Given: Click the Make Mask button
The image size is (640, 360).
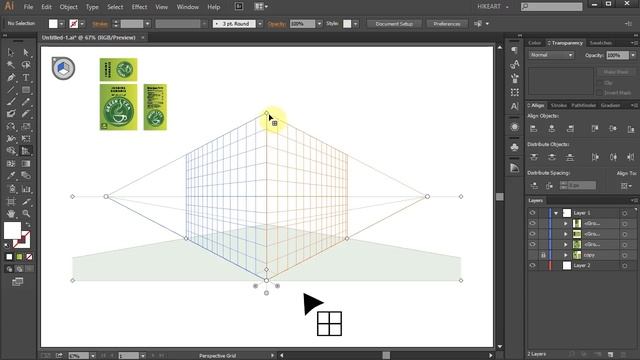Looking at the screenshot, I should point(616,72).
